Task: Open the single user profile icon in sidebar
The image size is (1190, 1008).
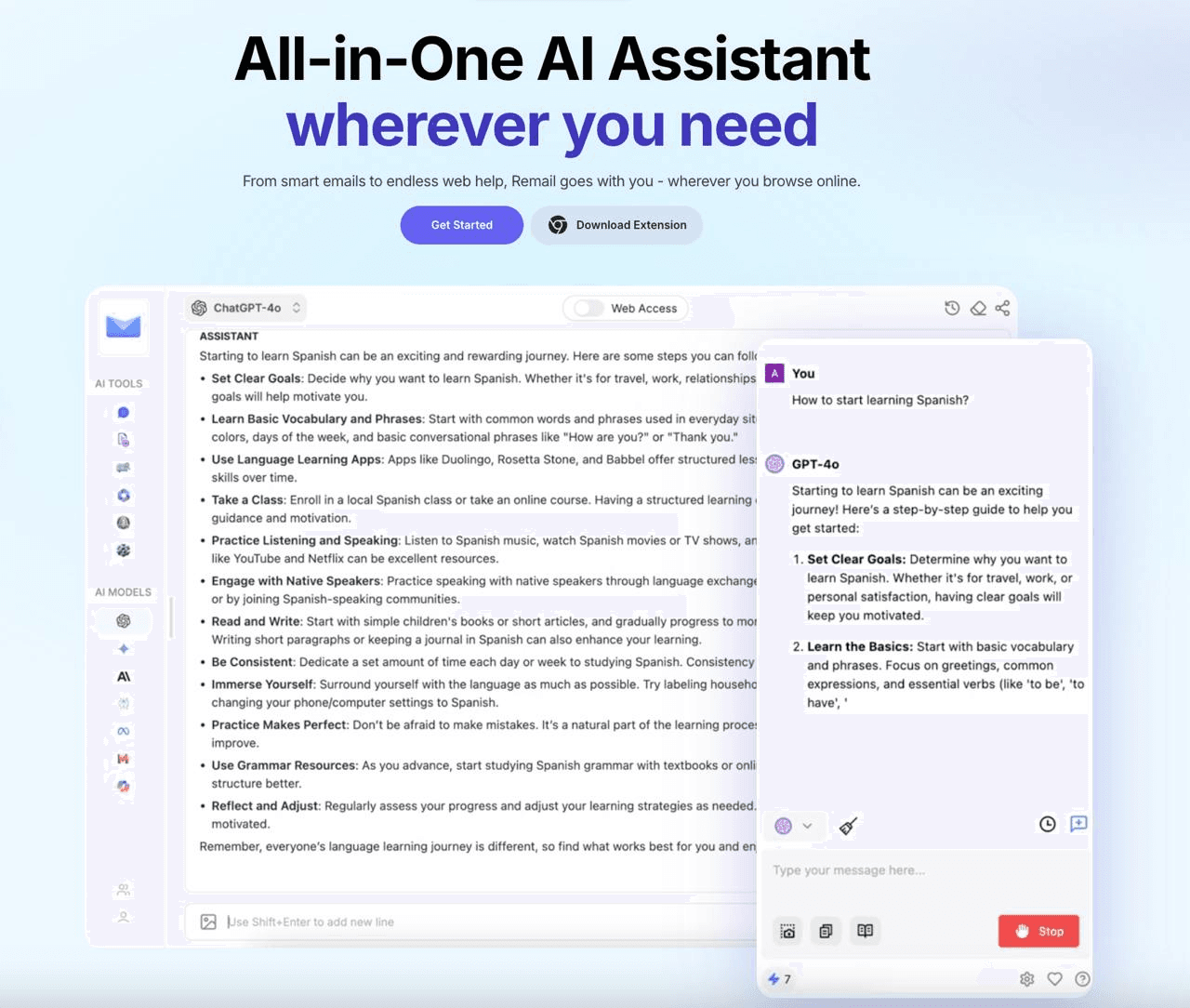Action: [x=123, y=917]
